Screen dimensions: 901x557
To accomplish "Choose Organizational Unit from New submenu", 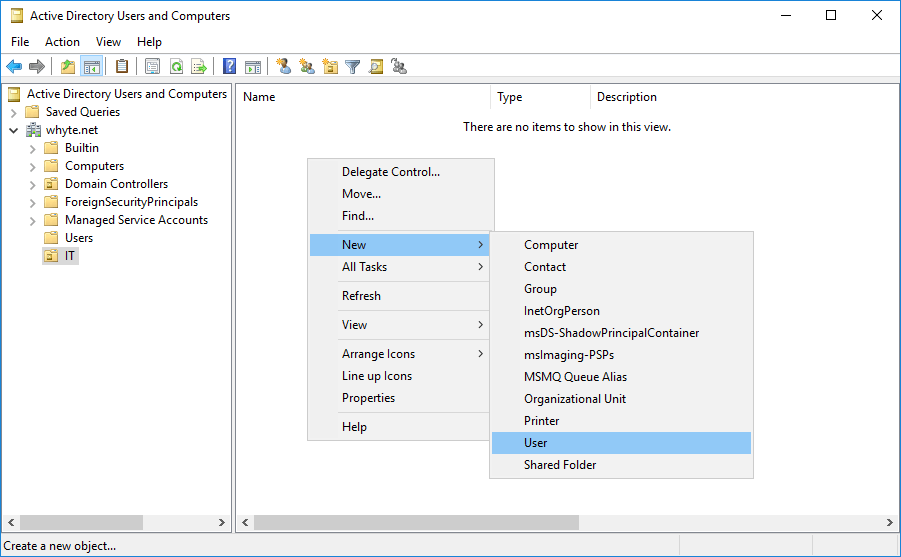I will tap(621, 399).
